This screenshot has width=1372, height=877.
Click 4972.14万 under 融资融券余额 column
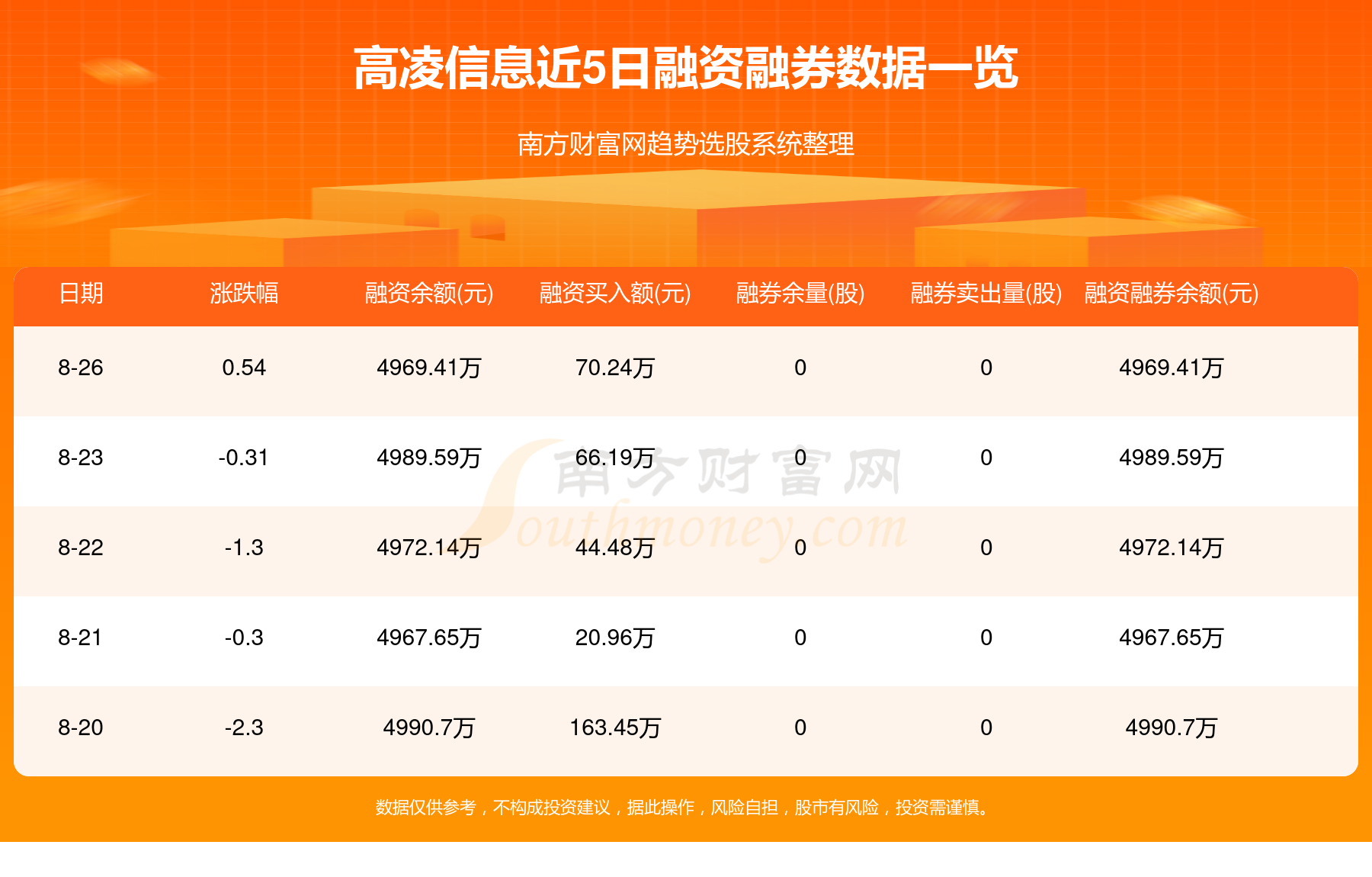tap(1172, 548)
